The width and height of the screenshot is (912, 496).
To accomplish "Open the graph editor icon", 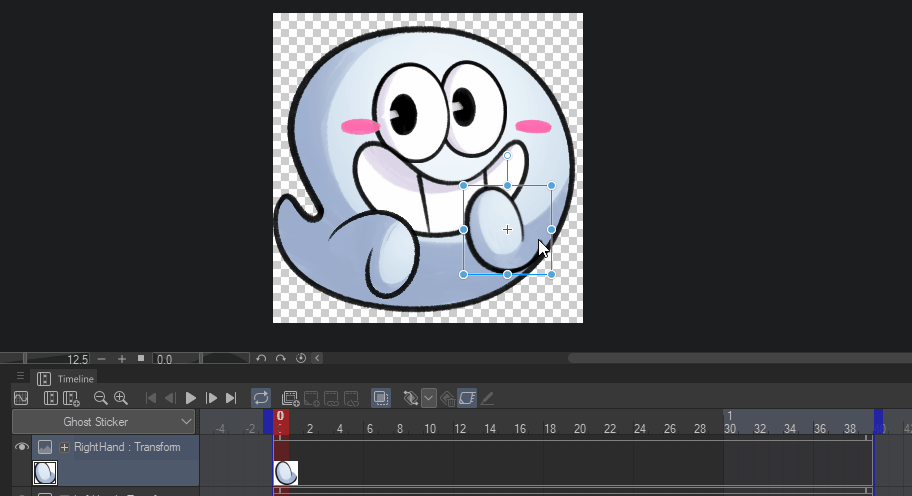I will (x=20, y=398).
